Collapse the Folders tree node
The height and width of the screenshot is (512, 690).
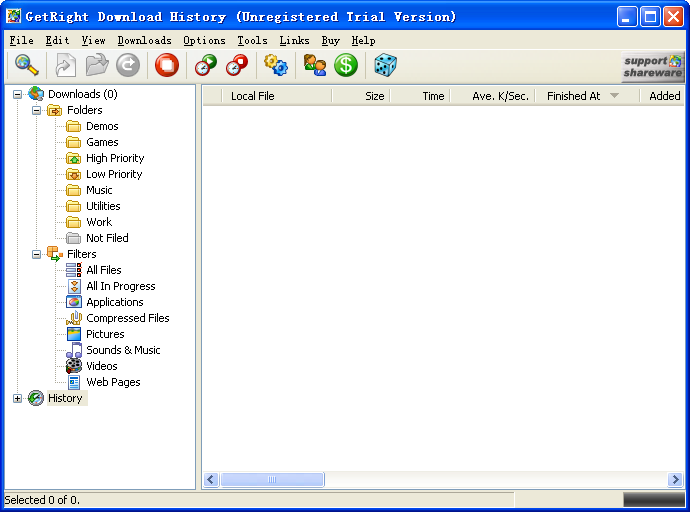point(37,110)
